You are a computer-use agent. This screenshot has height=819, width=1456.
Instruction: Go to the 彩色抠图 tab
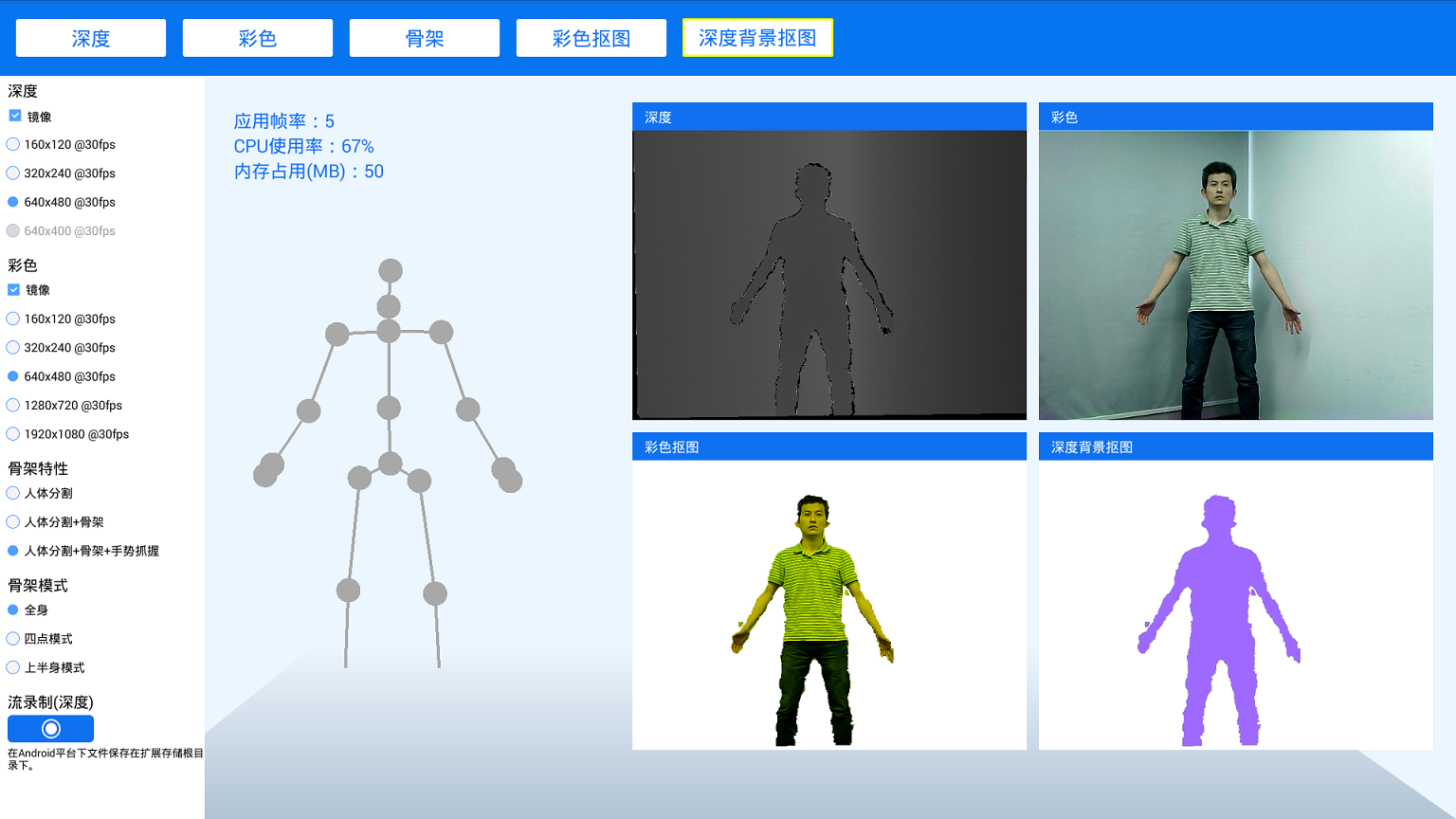[x=591, y=38]
